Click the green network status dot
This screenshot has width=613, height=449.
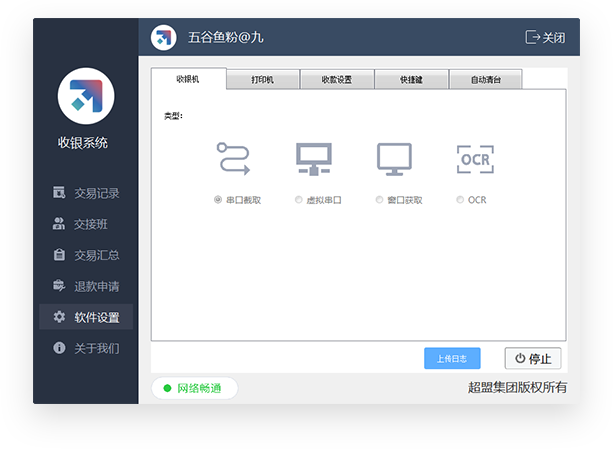[167, 388]
